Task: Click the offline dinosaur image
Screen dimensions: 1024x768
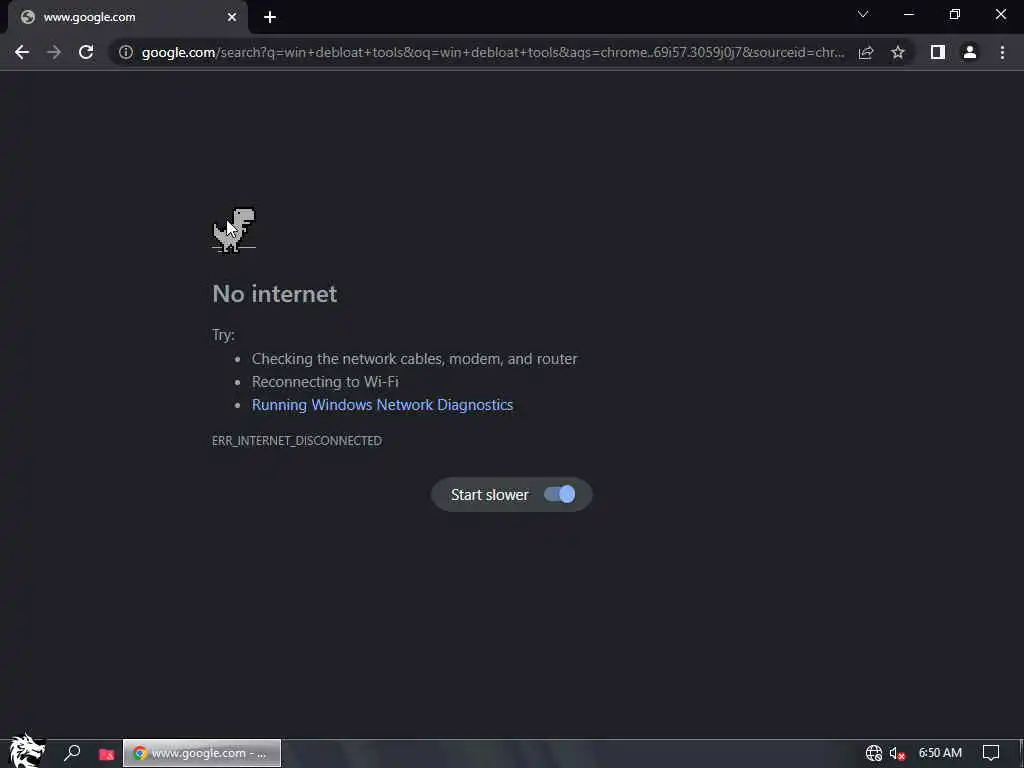Action: point(234,230)
